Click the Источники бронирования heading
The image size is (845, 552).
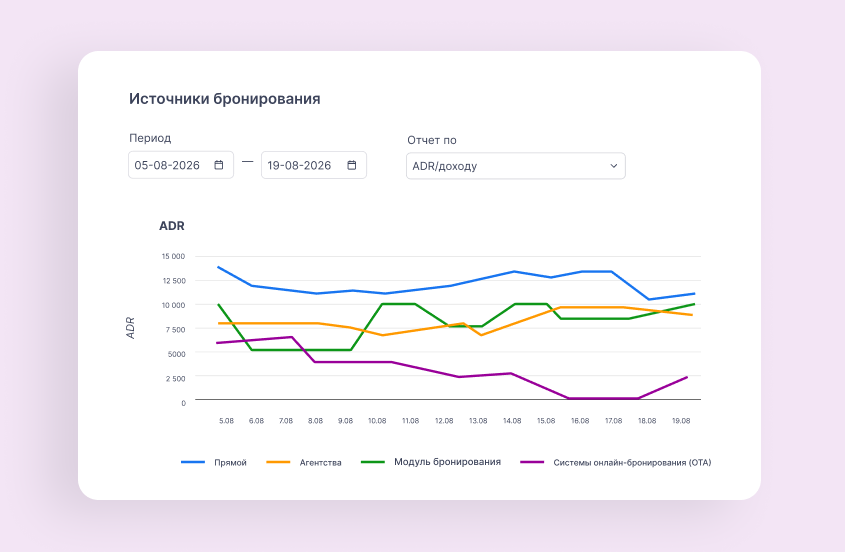coord(225,99)
